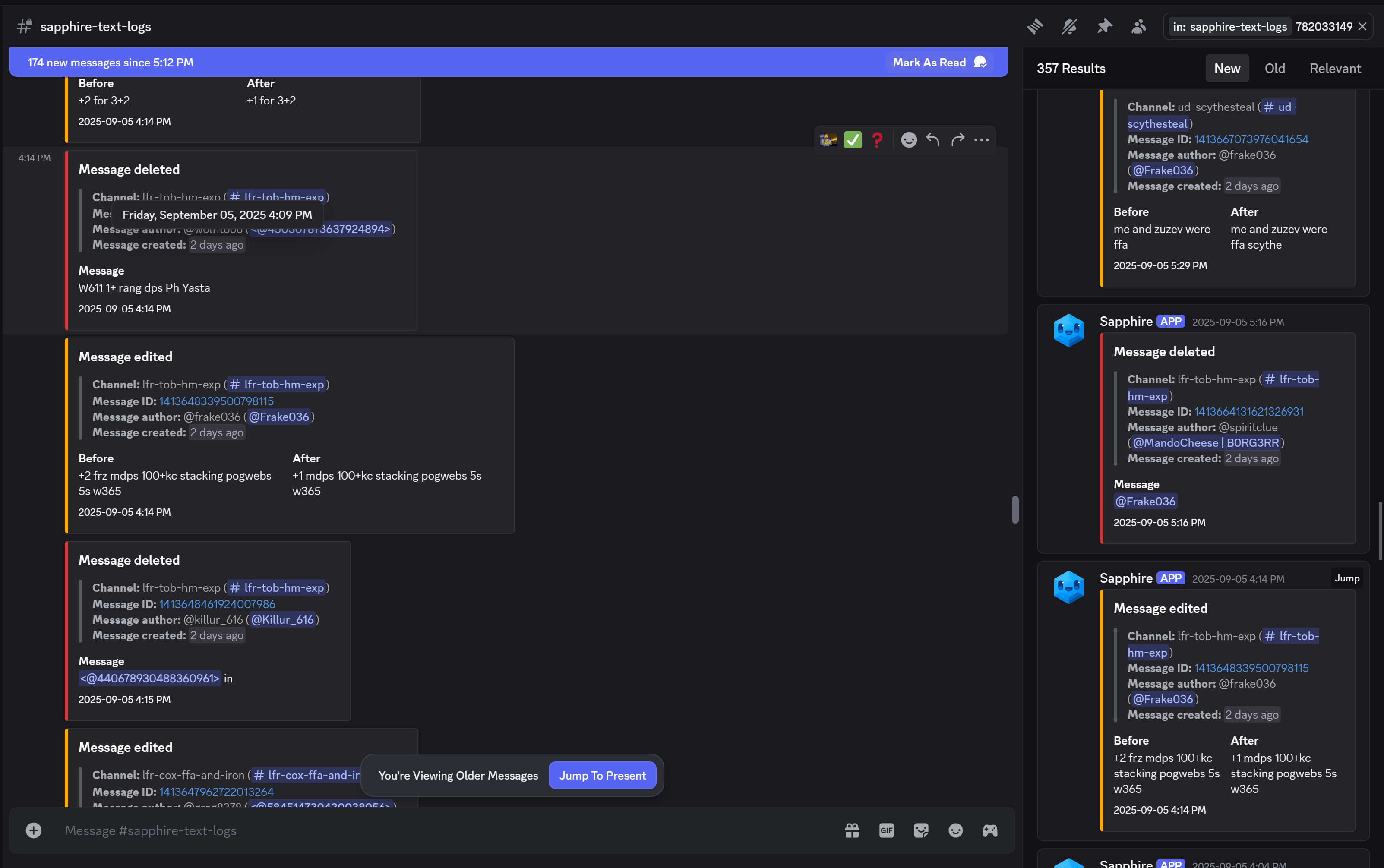Sort search results by Relevant
1384x868 pixels.
pos(1335,68)
